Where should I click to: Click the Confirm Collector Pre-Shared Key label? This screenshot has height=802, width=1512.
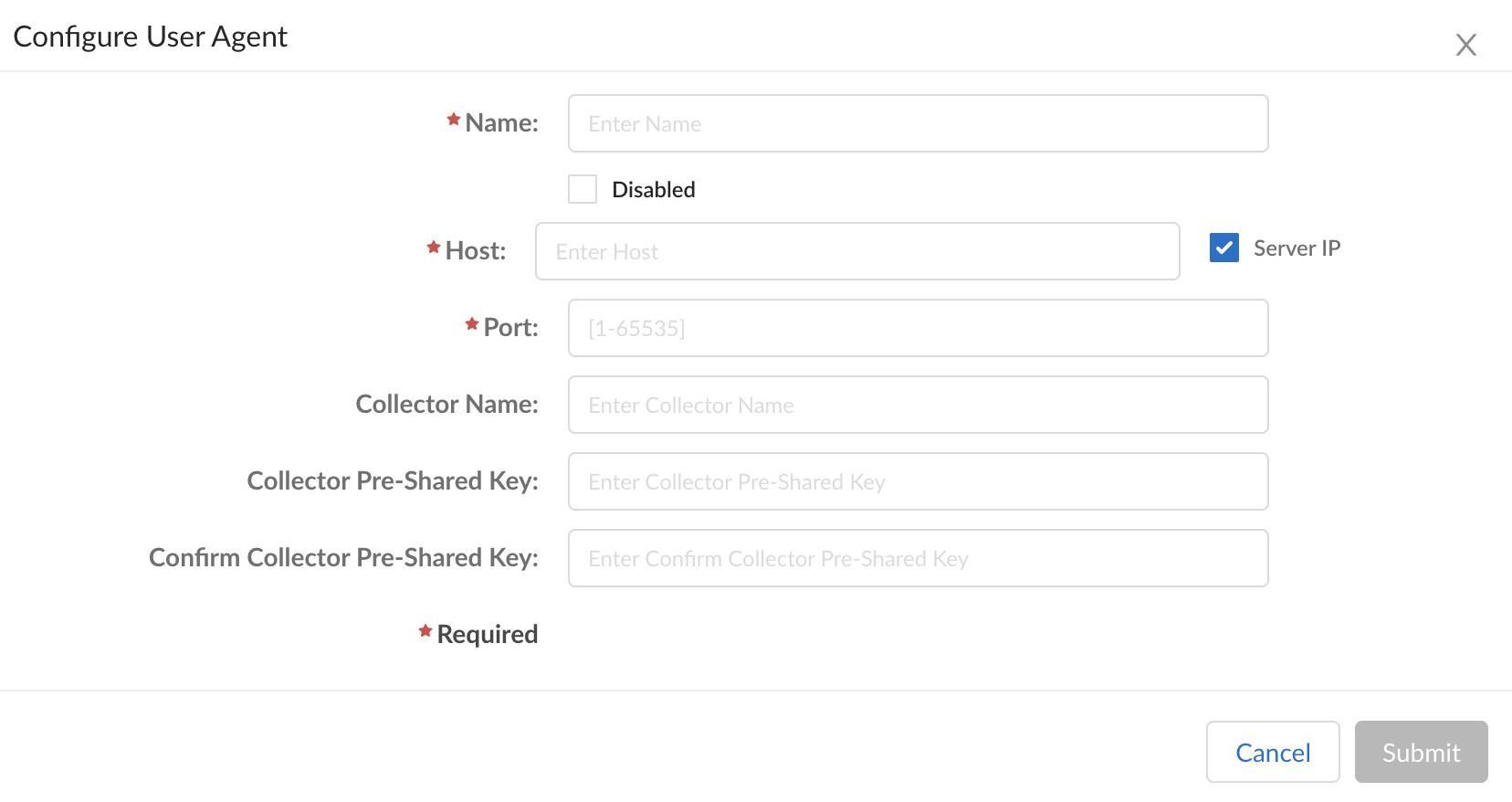point(343,558)
